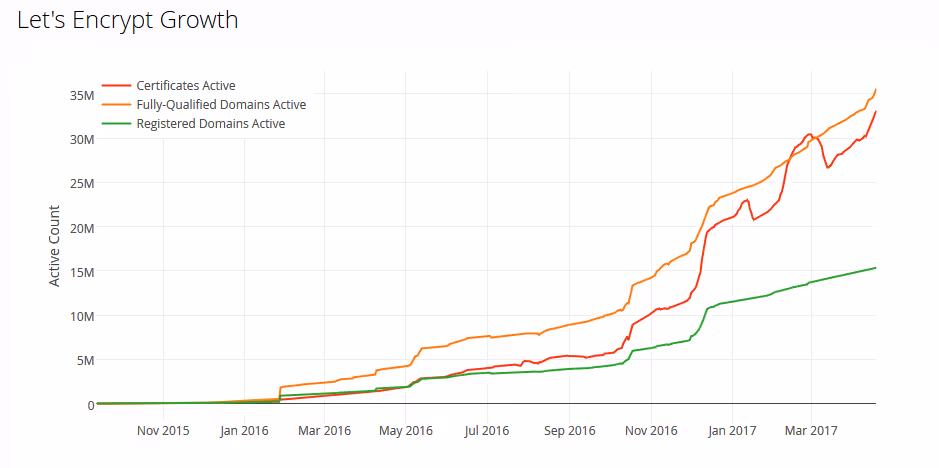Click the Mar 2016 x-axis label
939x468 pixels.
[x=324, y=431]
